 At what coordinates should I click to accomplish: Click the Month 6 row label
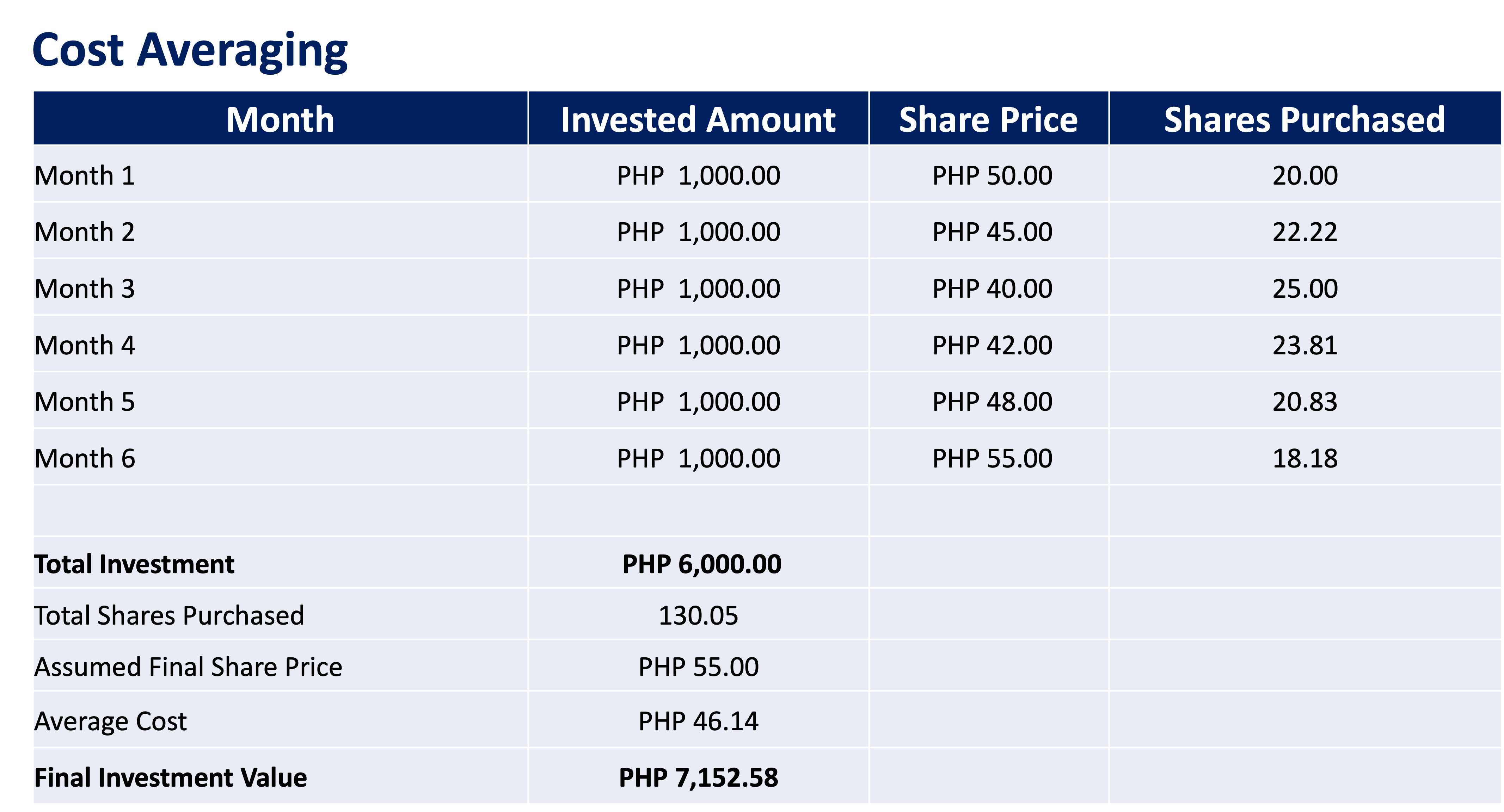tap(85, 459)
